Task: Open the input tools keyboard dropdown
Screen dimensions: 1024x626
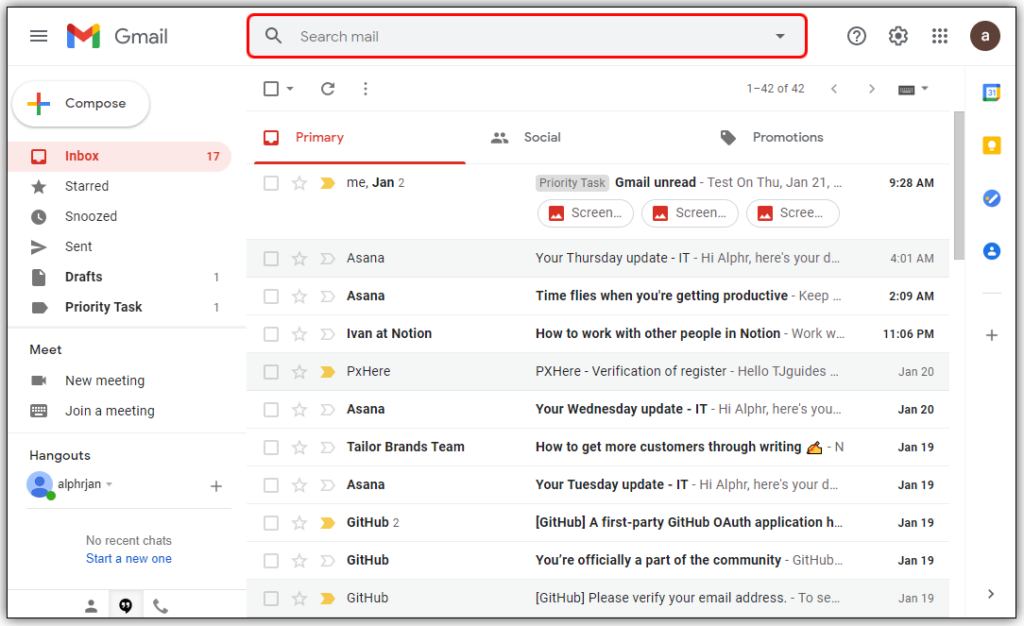Action: [925, 88]
